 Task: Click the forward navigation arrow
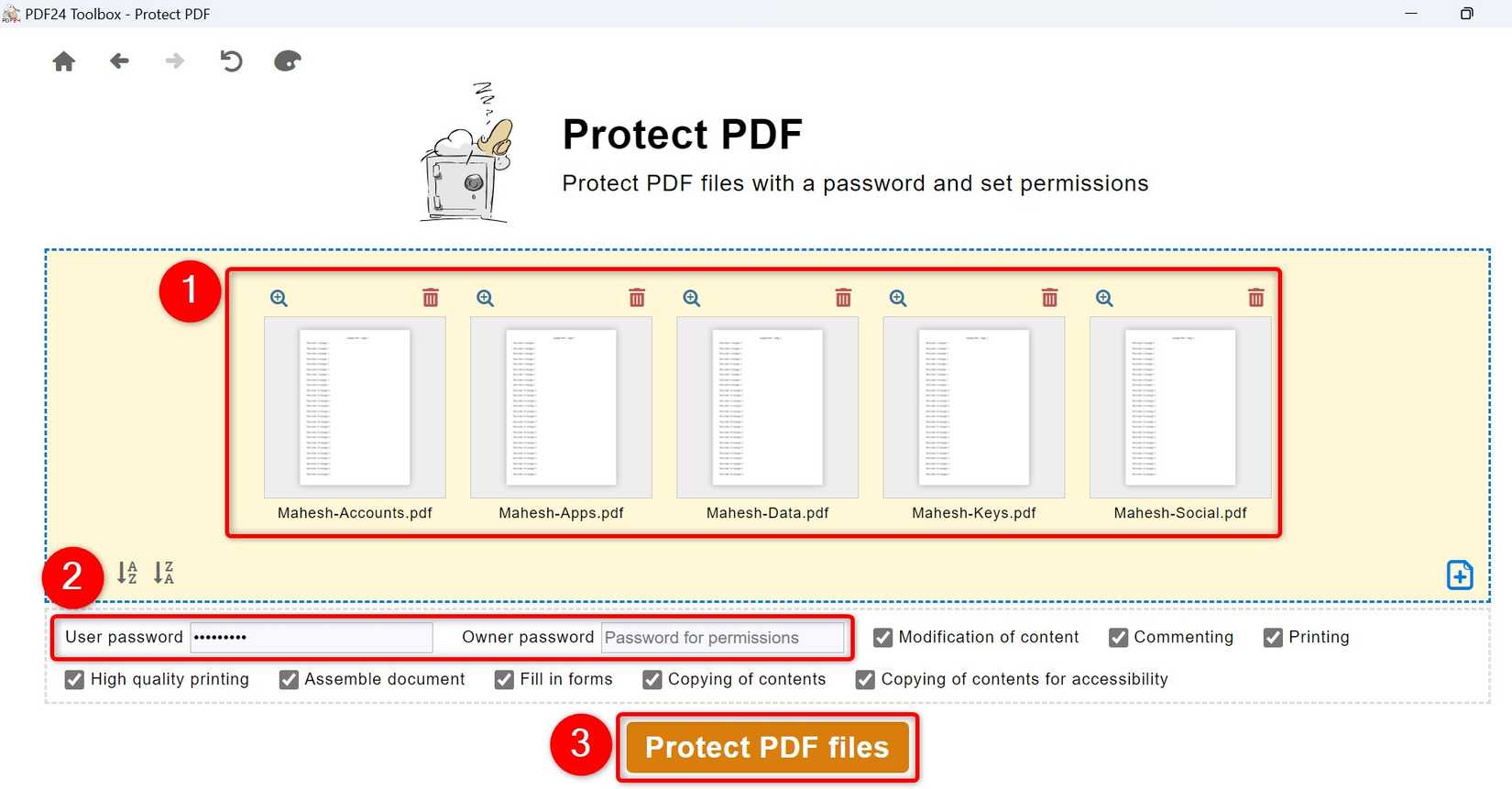[174, 60]
